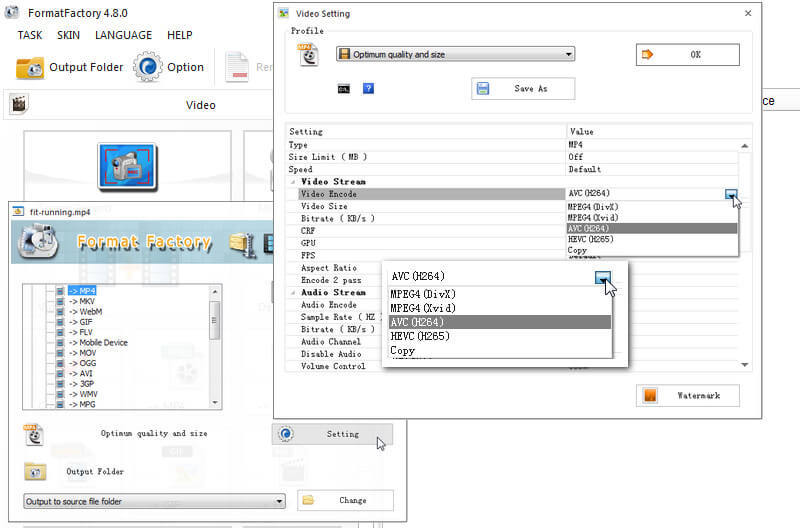Select -> AVI in the format tree
The image size is (800, 528).
tap(81, 373)
